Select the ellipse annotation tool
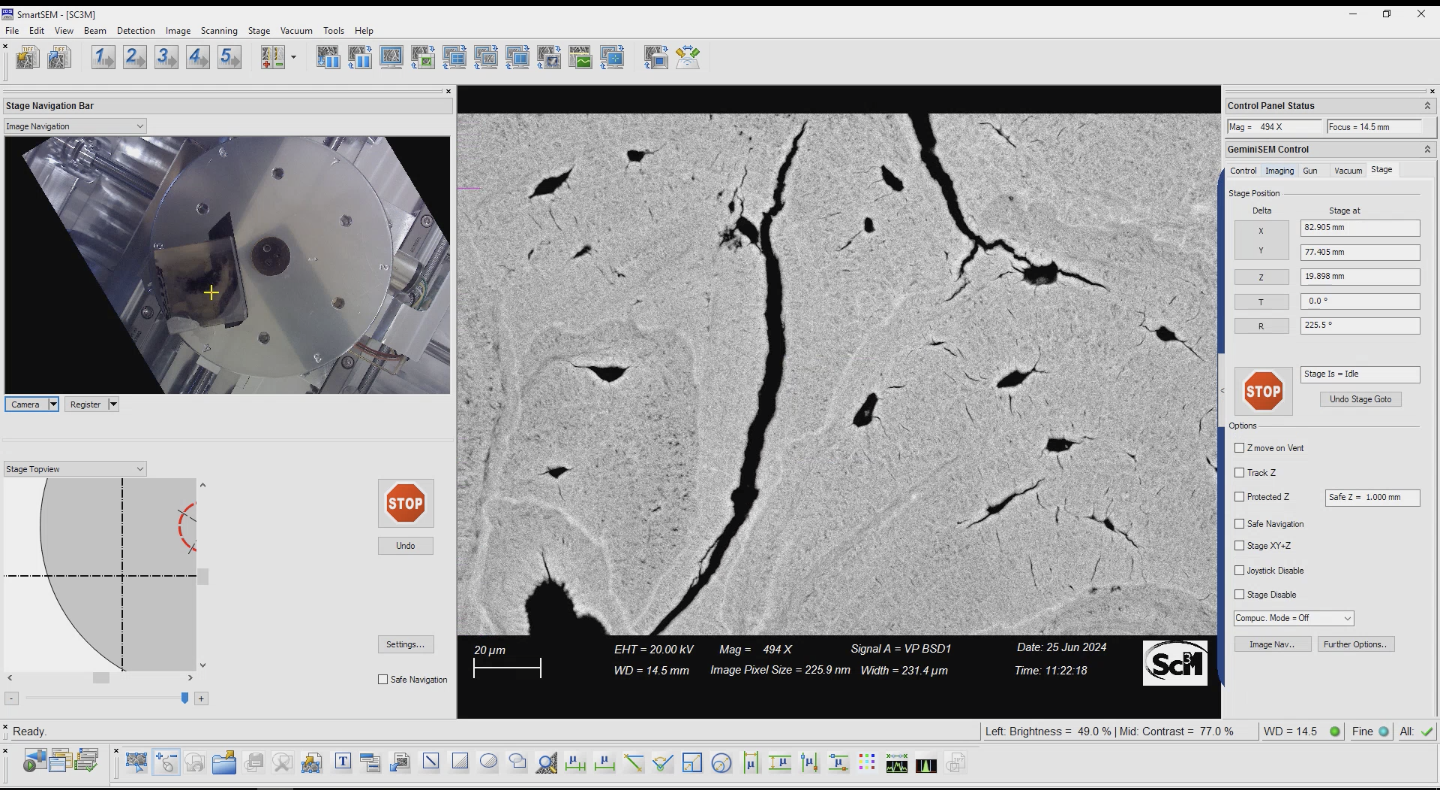Viewport: 1440px width, 790px height. 489,762
